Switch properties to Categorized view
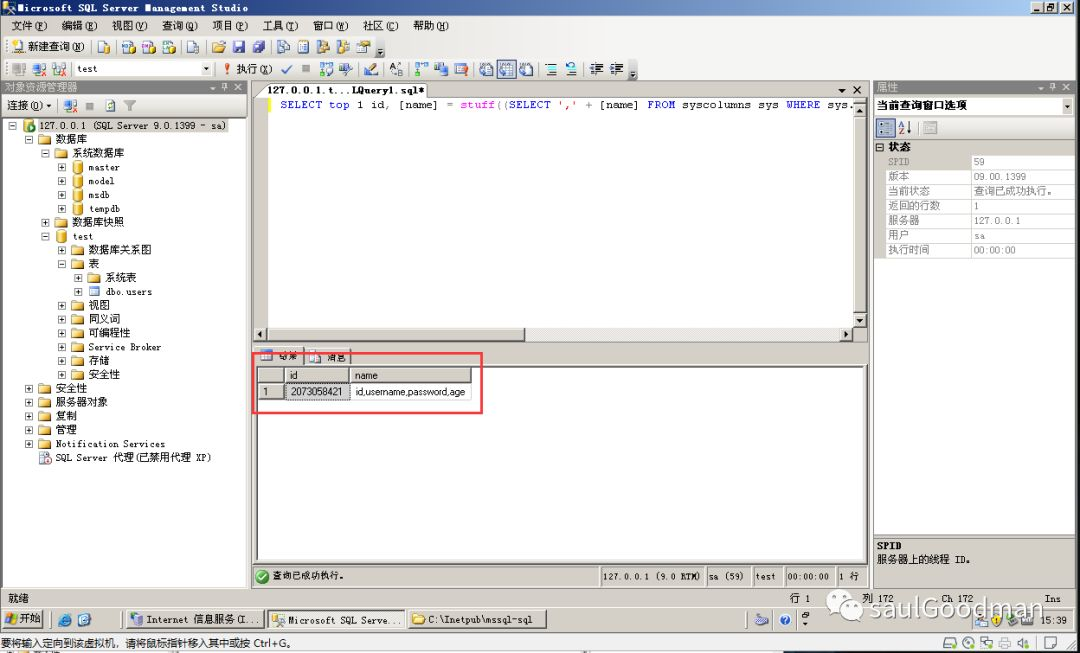The width and height of the screenshot is (1080, 653). 885,127
